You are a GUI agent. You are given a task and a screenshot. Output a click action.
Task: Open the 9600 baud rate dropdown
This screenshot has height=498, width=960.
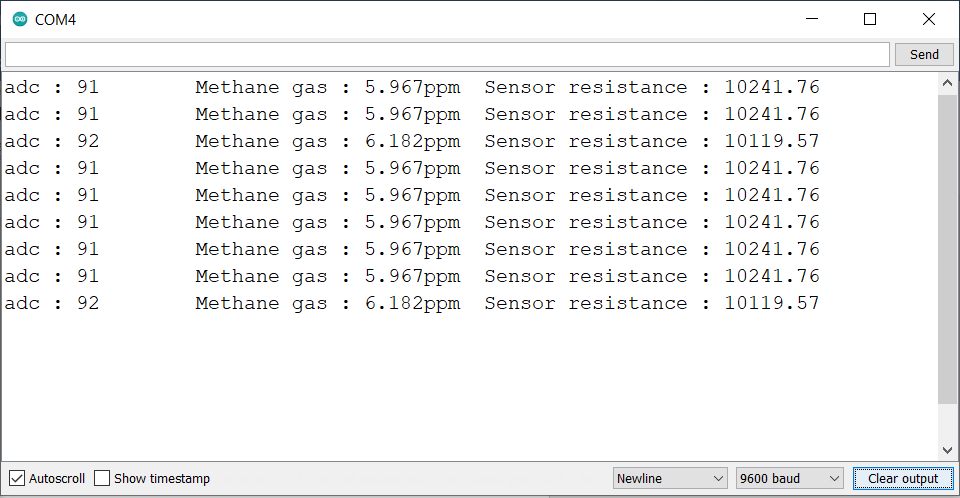pos(789,478)
